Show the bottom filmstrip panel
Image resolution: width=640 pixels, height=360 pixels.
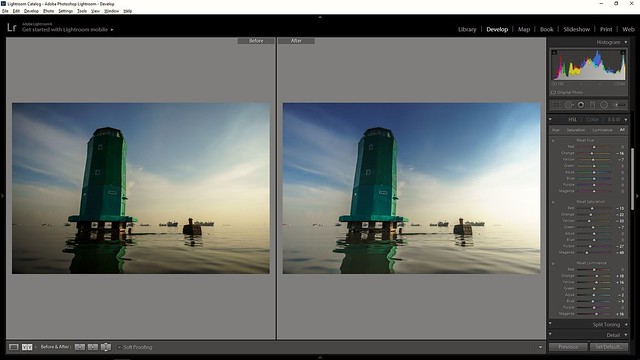(320, 357)
